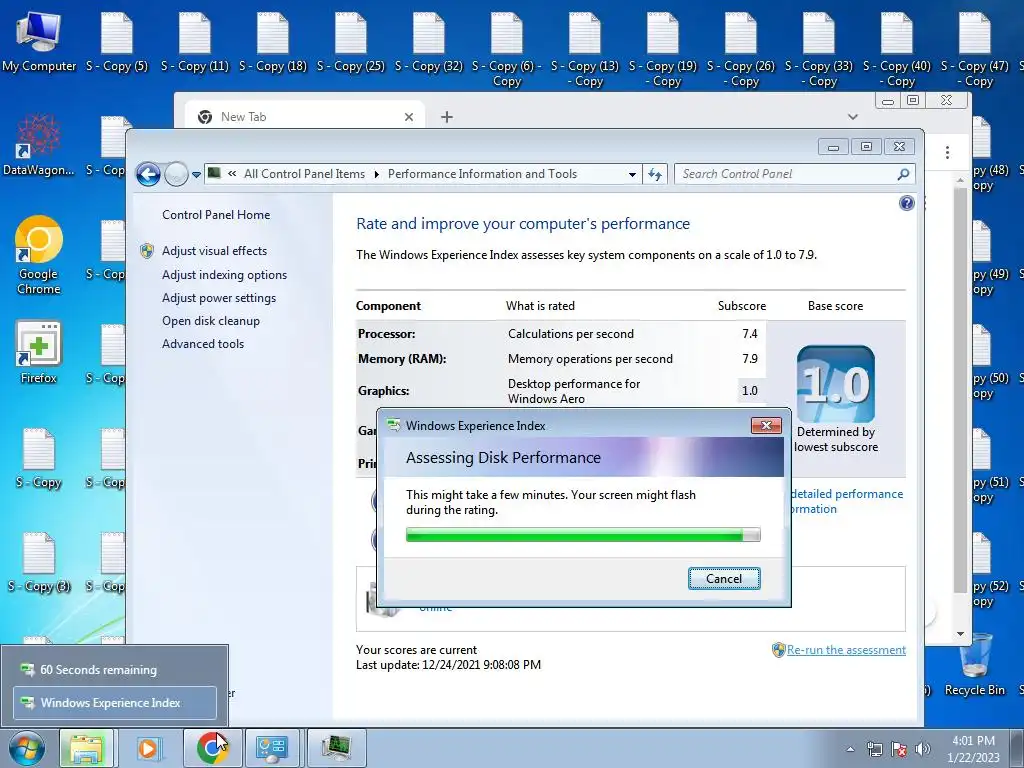The image size is (1024, 768).
Task: Select the S - Copy (19) - Copy file
Action: [x=663, y=50]
